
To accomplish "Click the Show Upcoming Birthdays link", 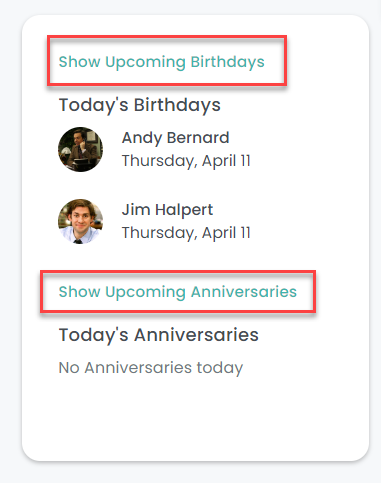I will (x=162, y=62).
